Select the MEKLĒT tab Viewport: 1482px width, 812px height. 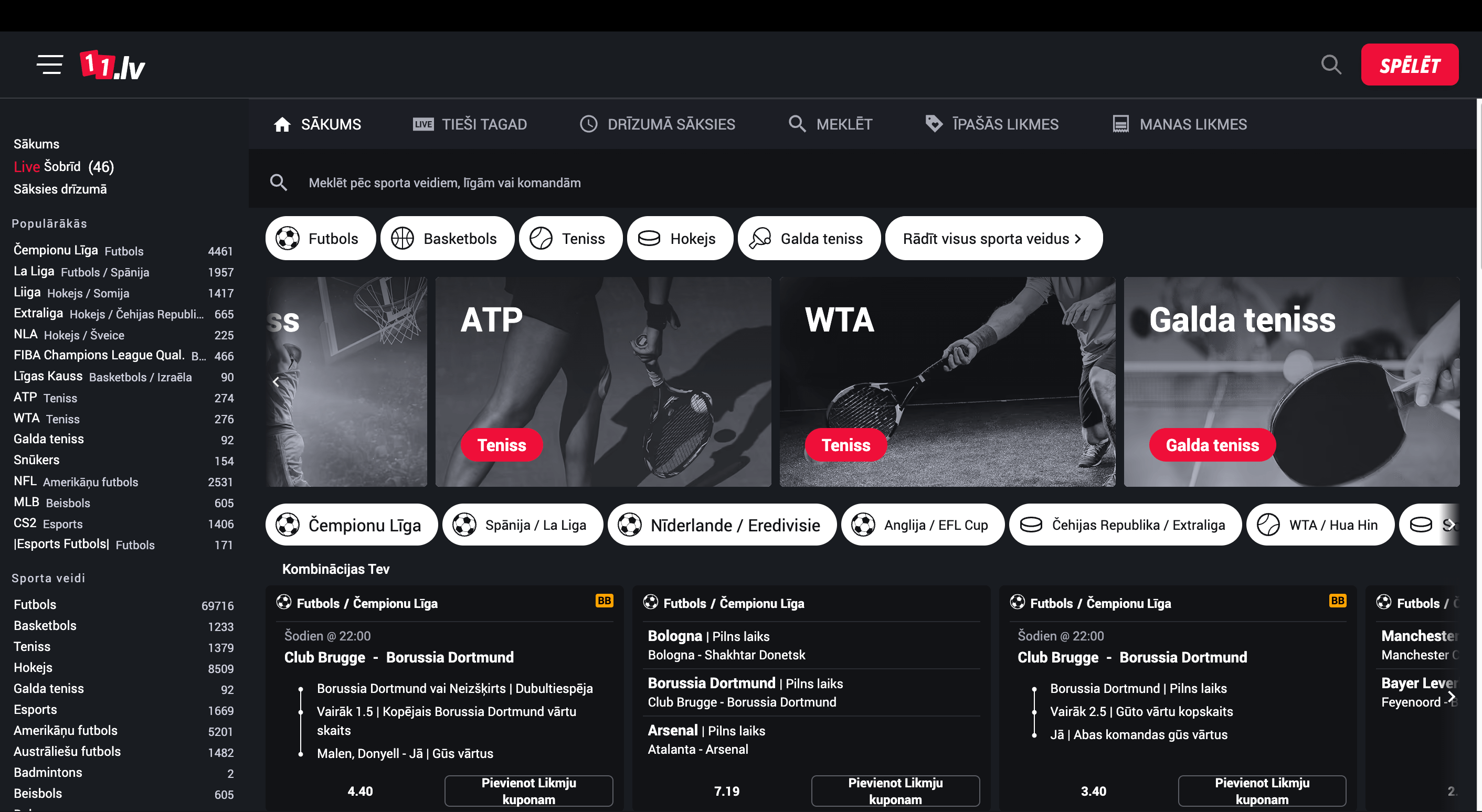[830, 124]
